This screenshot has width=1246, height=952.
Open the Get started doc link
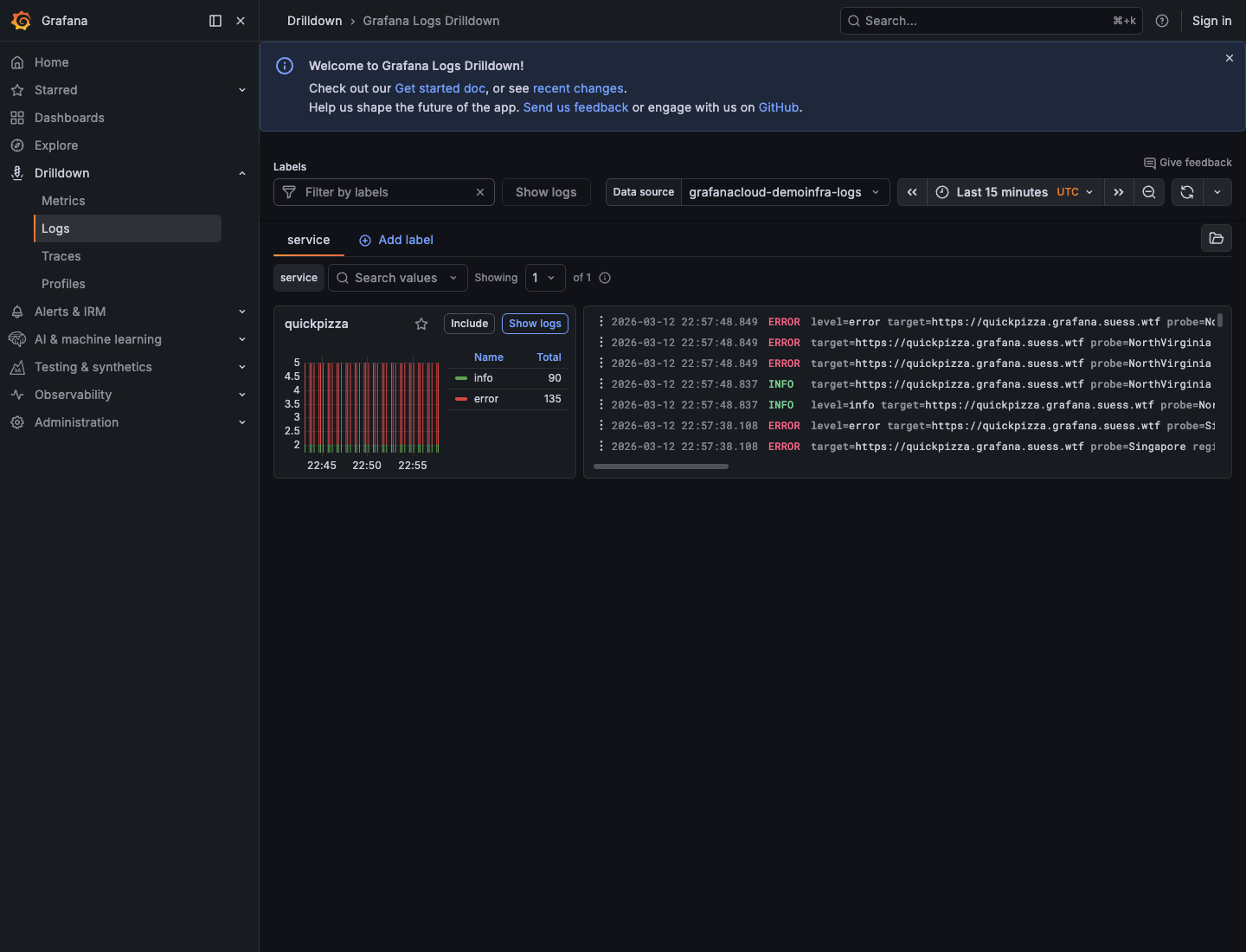(440, 88)
